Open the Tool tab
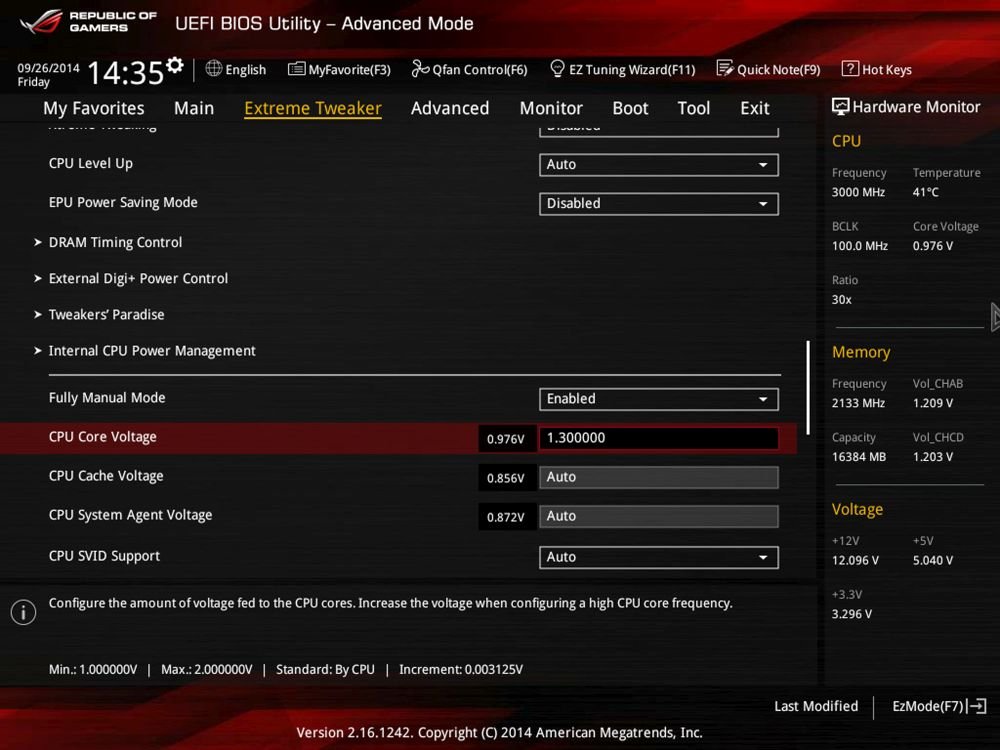The image size is (1000, 750). (693, 108)
